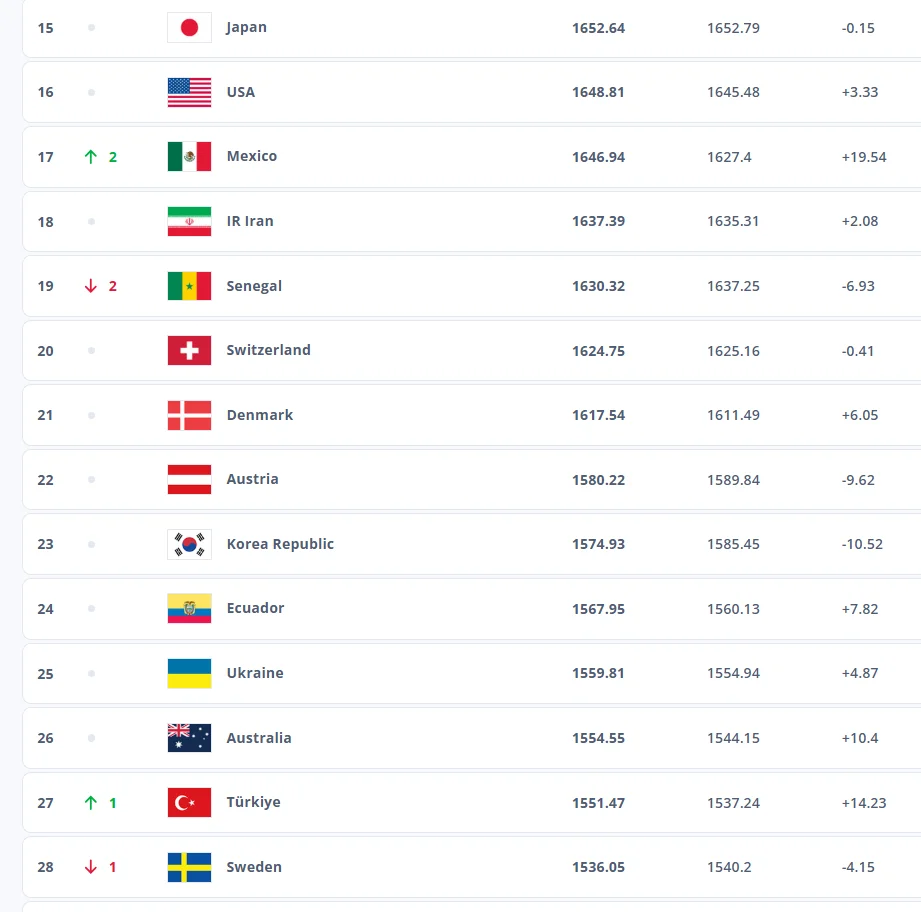921x912 pixels.
Task: Click the Japan flag icon
Action: pyautogui.click(x=189, y=28)
